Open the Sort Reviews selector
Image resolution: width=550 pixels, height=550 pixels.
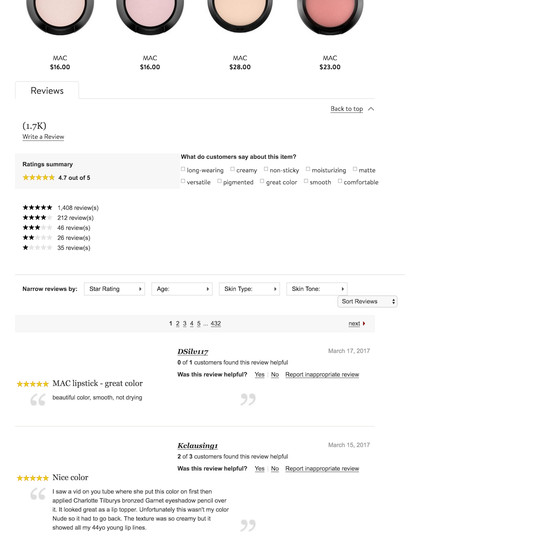367,302
